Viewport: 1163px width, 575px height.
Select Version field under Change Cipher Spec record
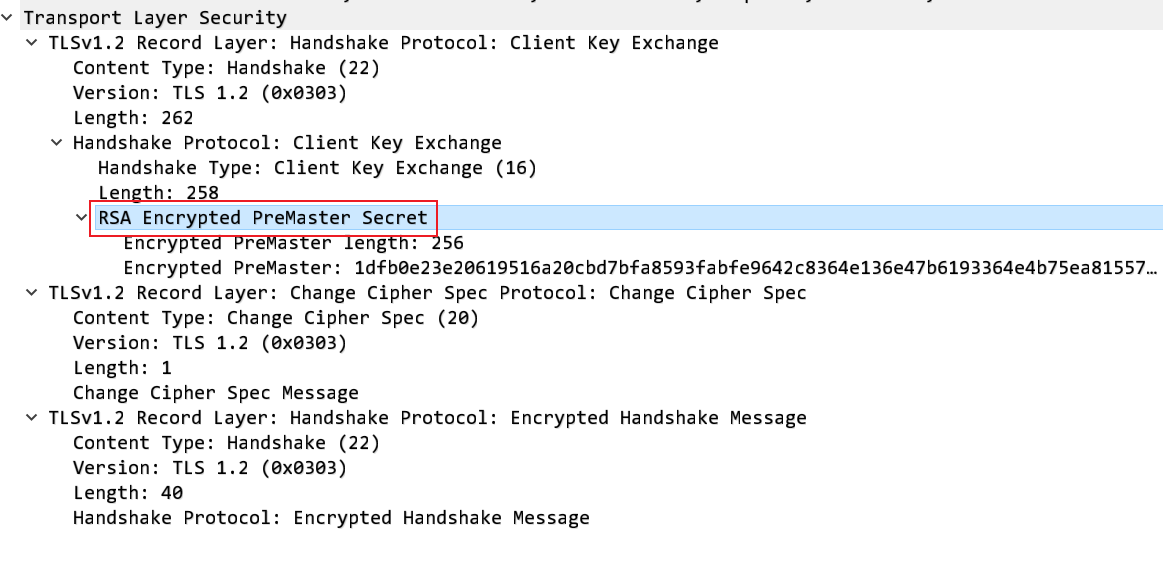tap(210, 343)
